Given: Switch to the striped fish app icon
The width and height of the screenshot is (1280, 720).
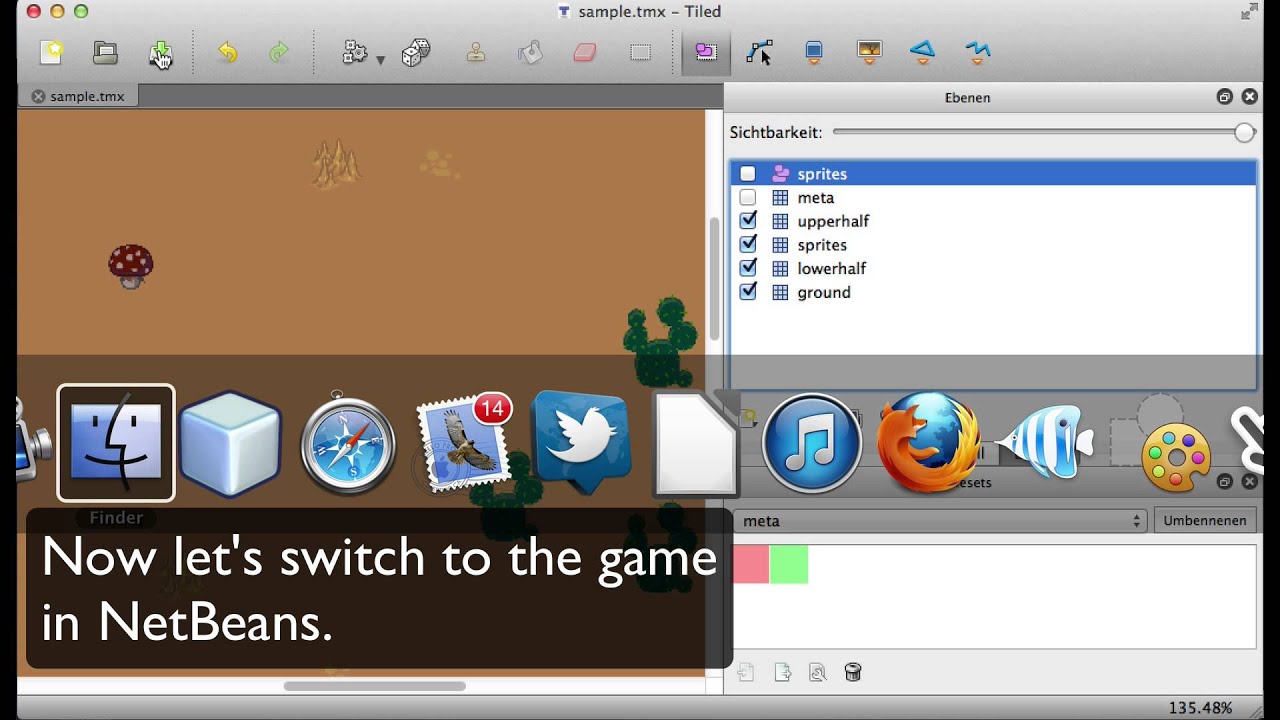Looking at the screenshot, I should (x=1045, y=443).
